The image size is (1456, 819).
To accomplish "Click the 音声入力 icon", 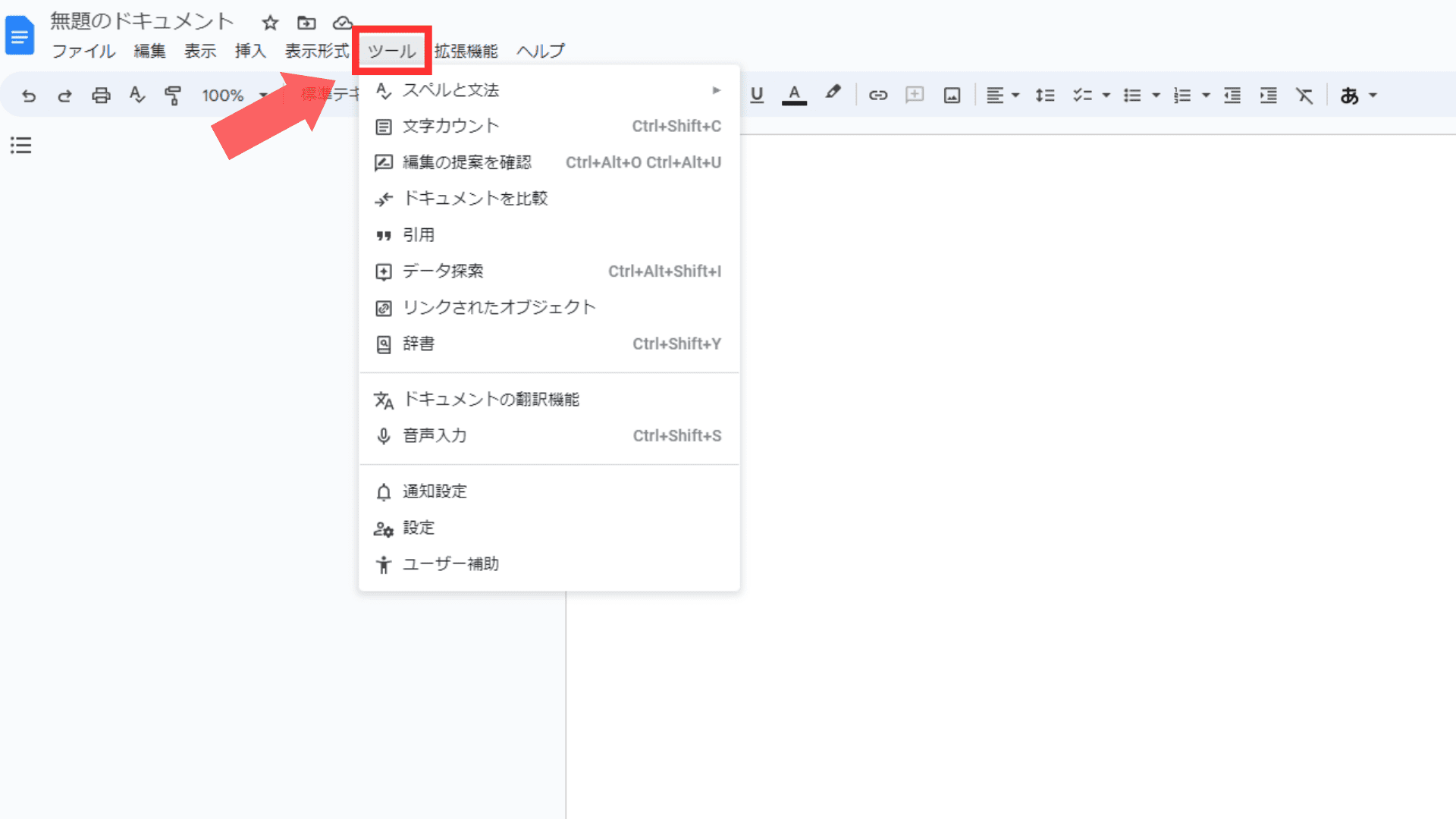I will coord(383,436).
